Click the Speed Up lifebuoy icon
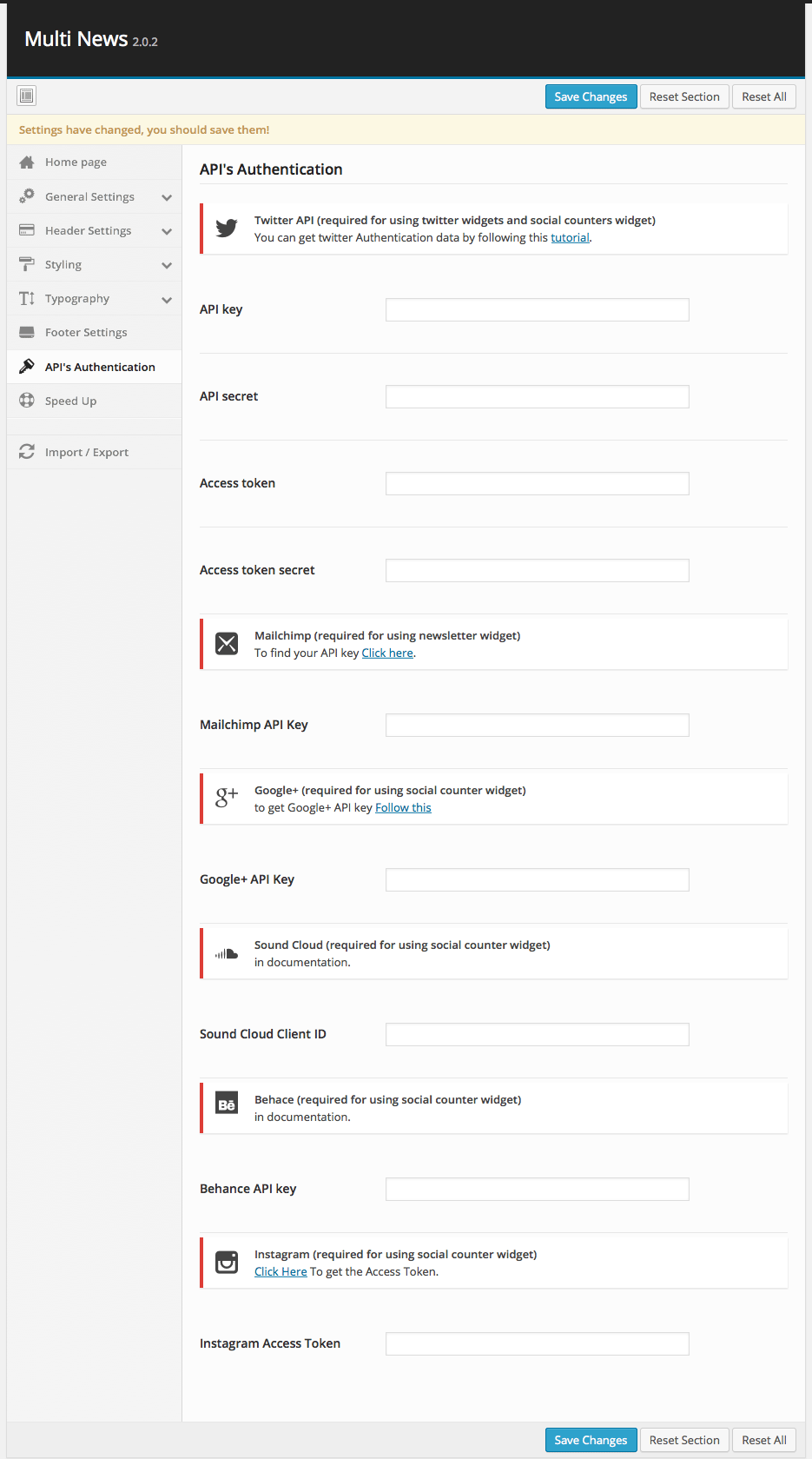 27,401
